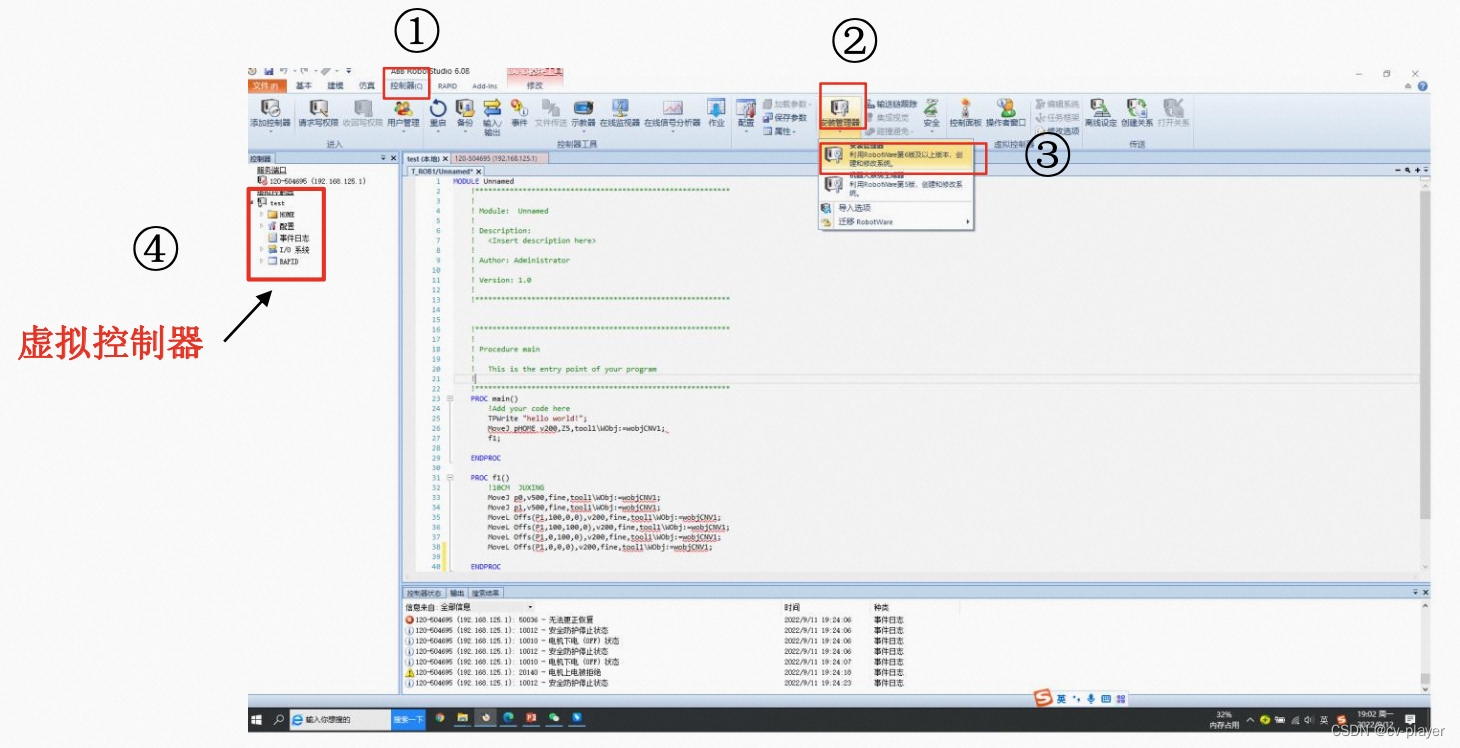
Task: Open the help question-mark icon
Action: (1422, 87)
